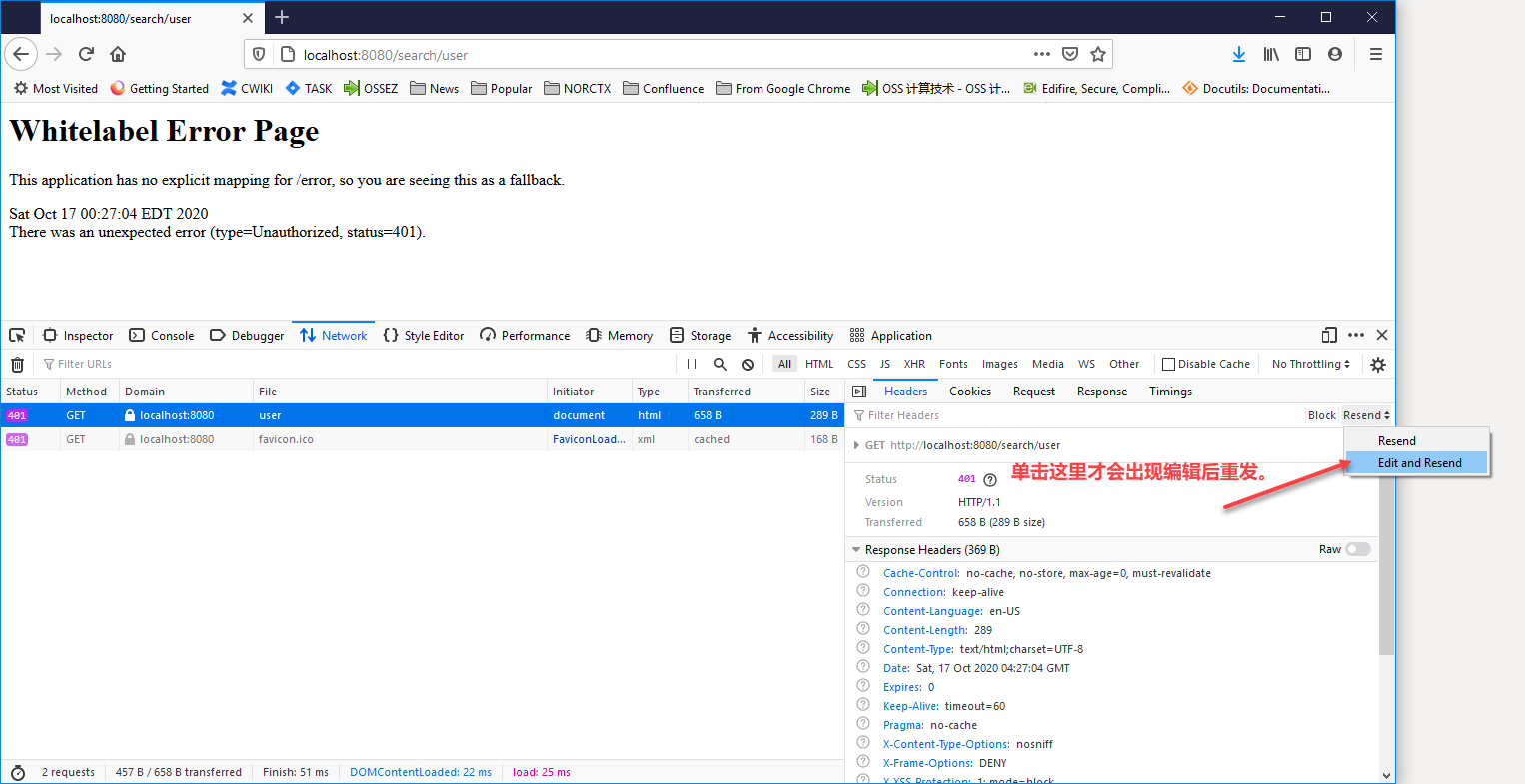This screenshot has height=784, width=1525.
Task: Toggle the sidebar view icon
Action: coord(1303,54)
